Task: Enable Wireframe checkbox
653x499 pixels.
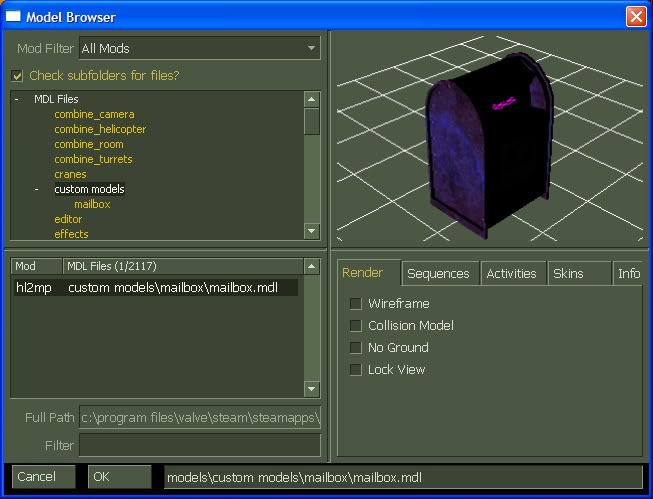Action: pyautogui.click(x=356, y=304)
